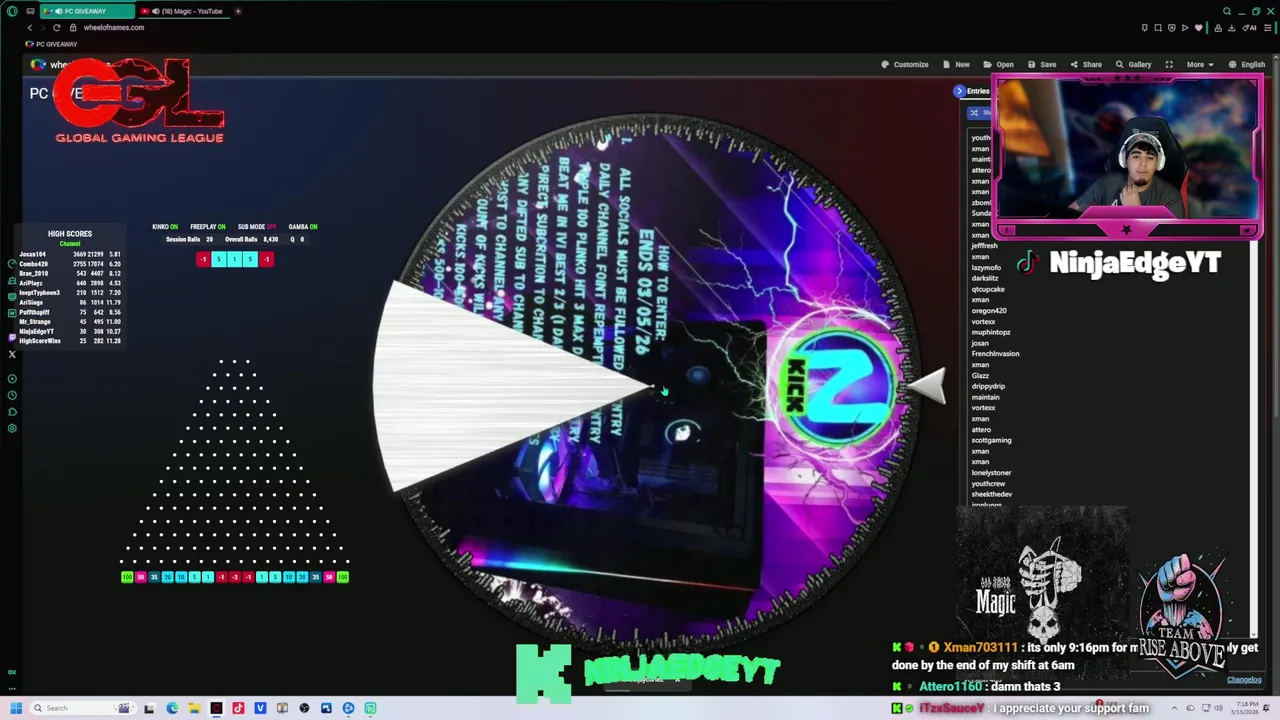This screenshot has width=1280, height=720.
Task: Click the player arrow icon in browser toolbar
Action: click(x=1185, y=27)
